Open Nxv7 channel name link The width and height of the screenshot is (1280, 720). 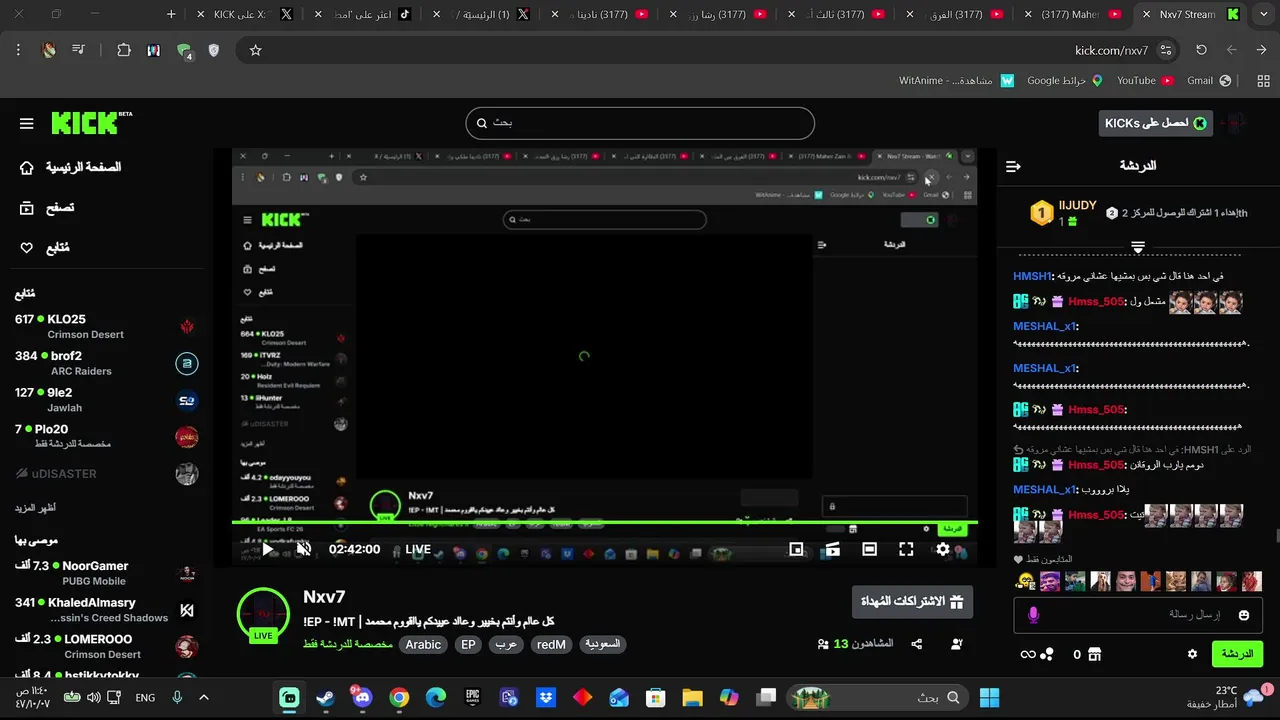(324, 596)
